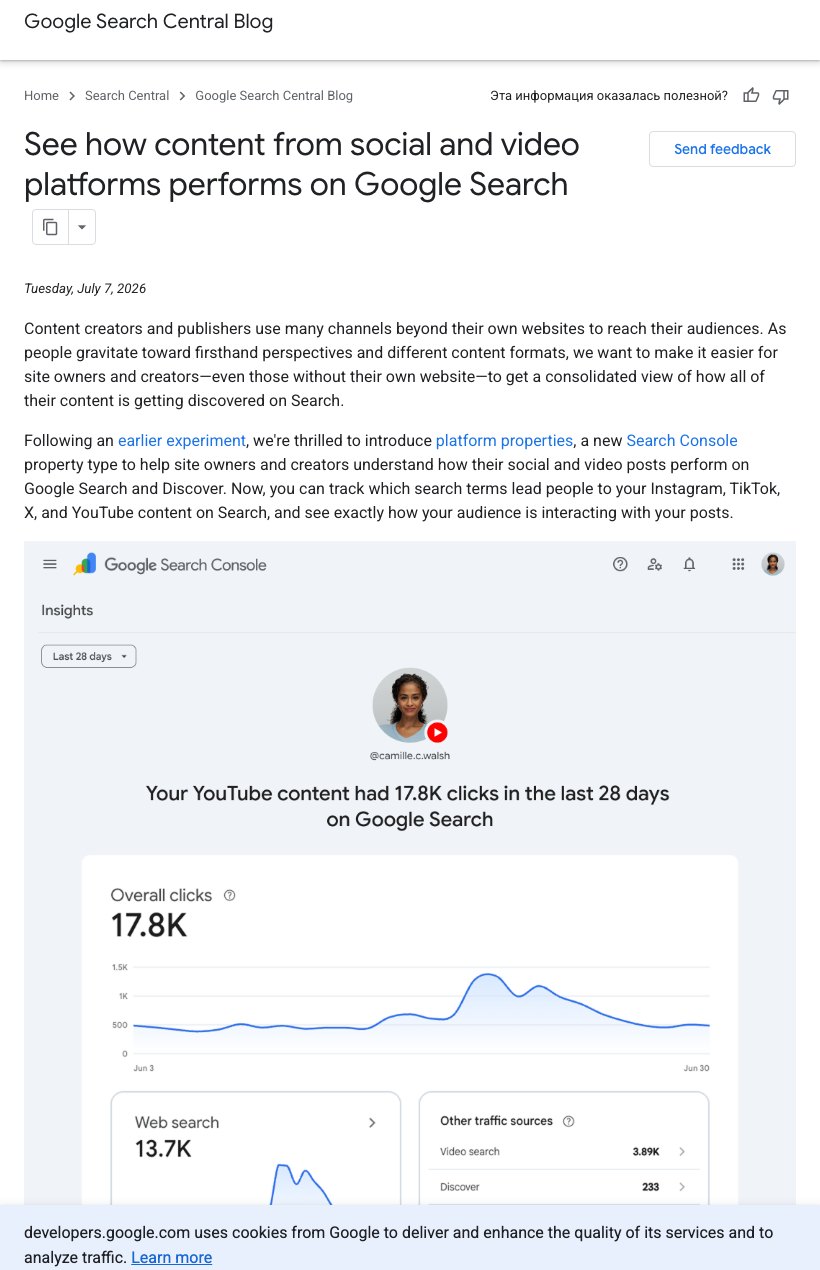Click the account avatar in Search Console header
820x1270 pixels.
pos(773,564)
